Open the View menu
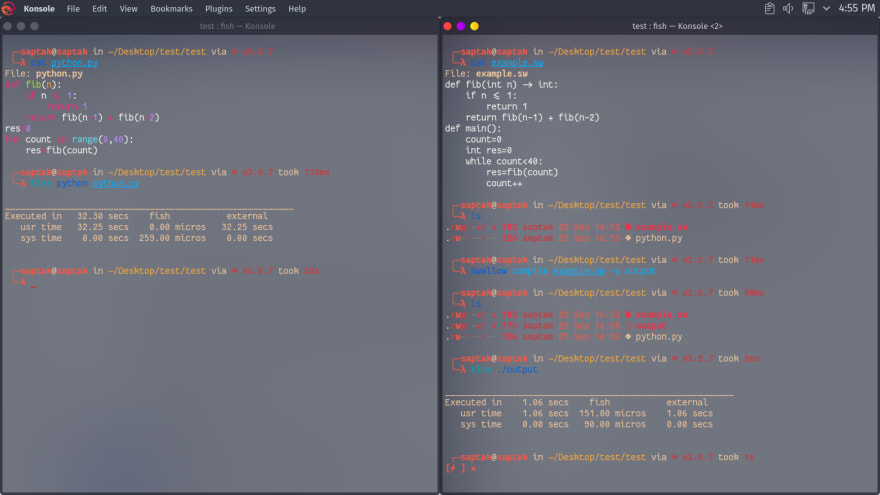The height and width of the screenshot is (495, 880). pyautogui.click(x=129, y=9)
